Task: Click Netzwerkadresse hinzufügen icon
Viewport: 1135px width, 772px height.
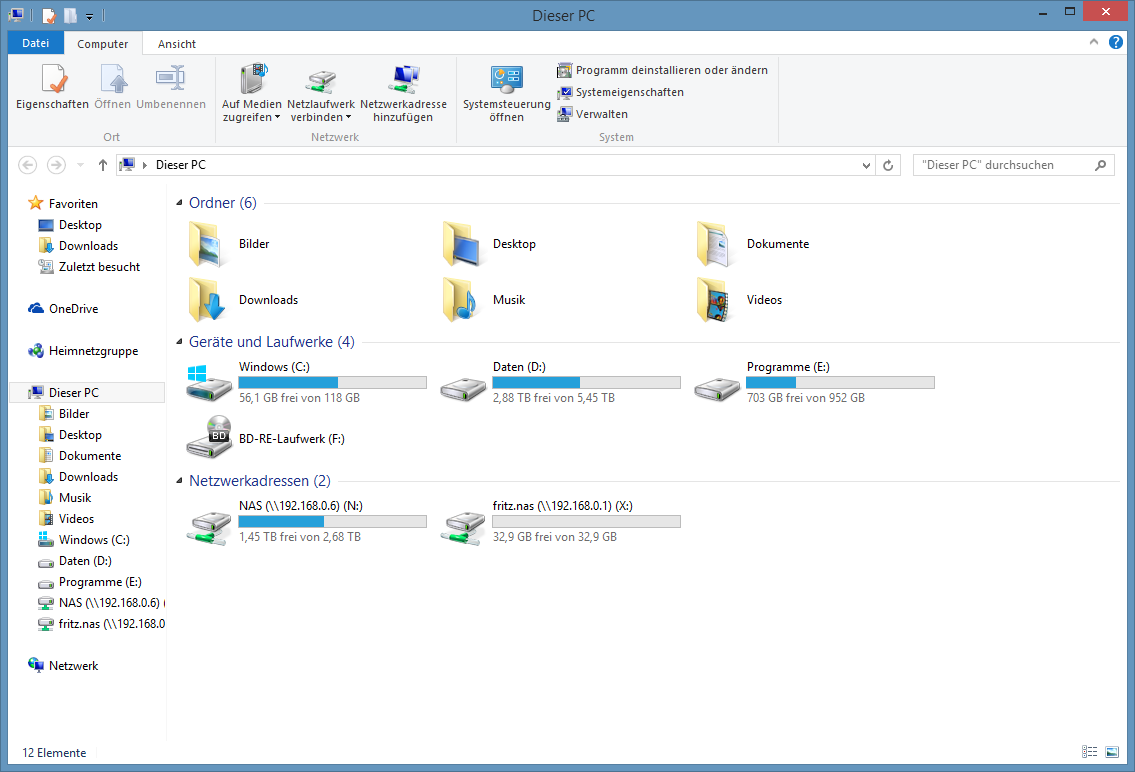Action: point(403,80)
